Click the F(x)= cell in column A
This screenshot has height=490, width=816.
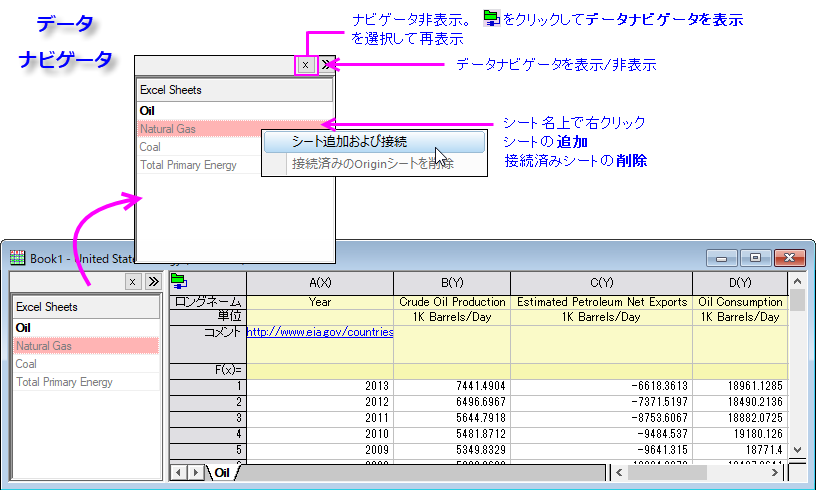pos(320,370)
